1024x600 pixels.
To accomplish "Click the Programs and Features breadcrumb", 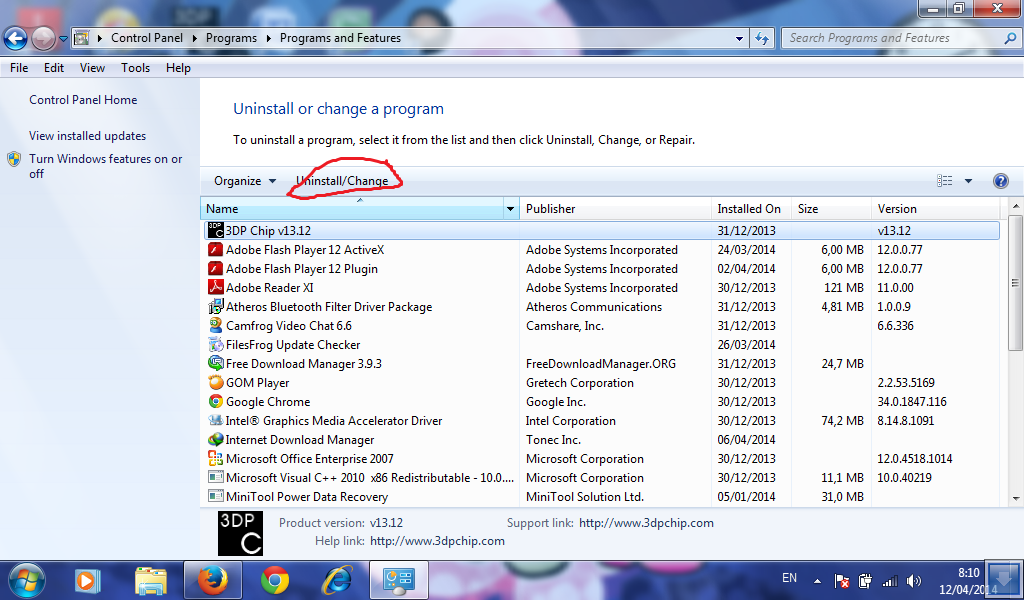I will click(x=340, y=38).
